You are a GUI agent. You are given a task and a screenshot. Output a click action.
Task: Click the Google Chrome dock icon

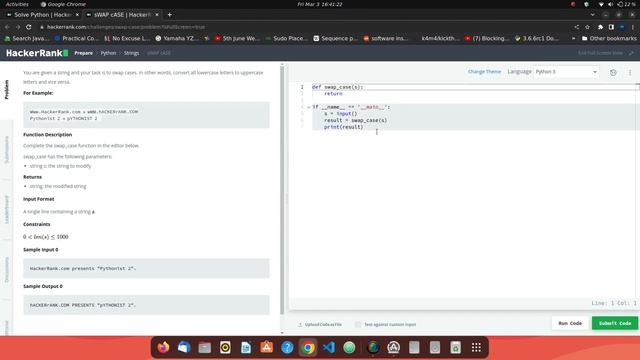[308, 347]
